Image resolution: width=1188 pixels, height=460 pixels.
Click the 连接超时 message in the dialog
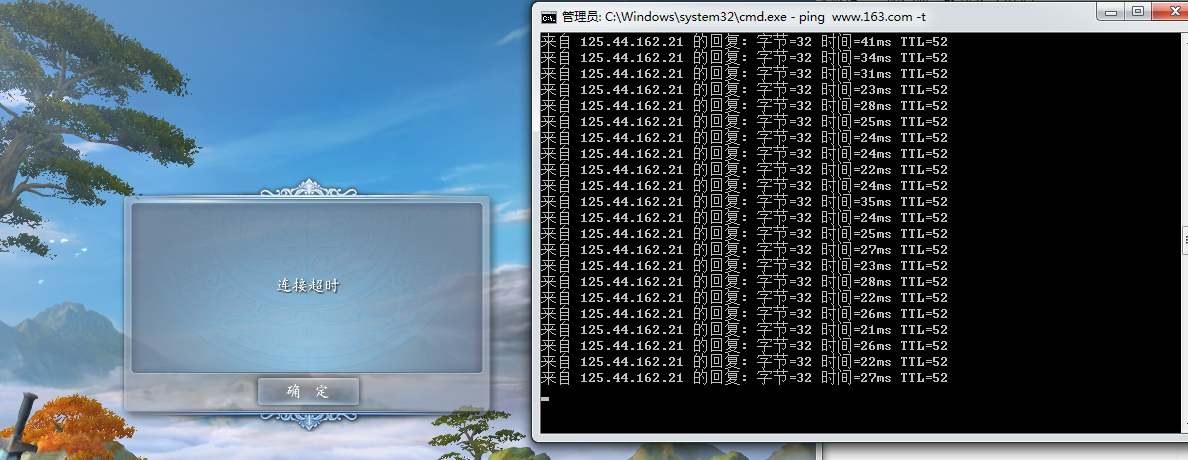pos(308,286)
